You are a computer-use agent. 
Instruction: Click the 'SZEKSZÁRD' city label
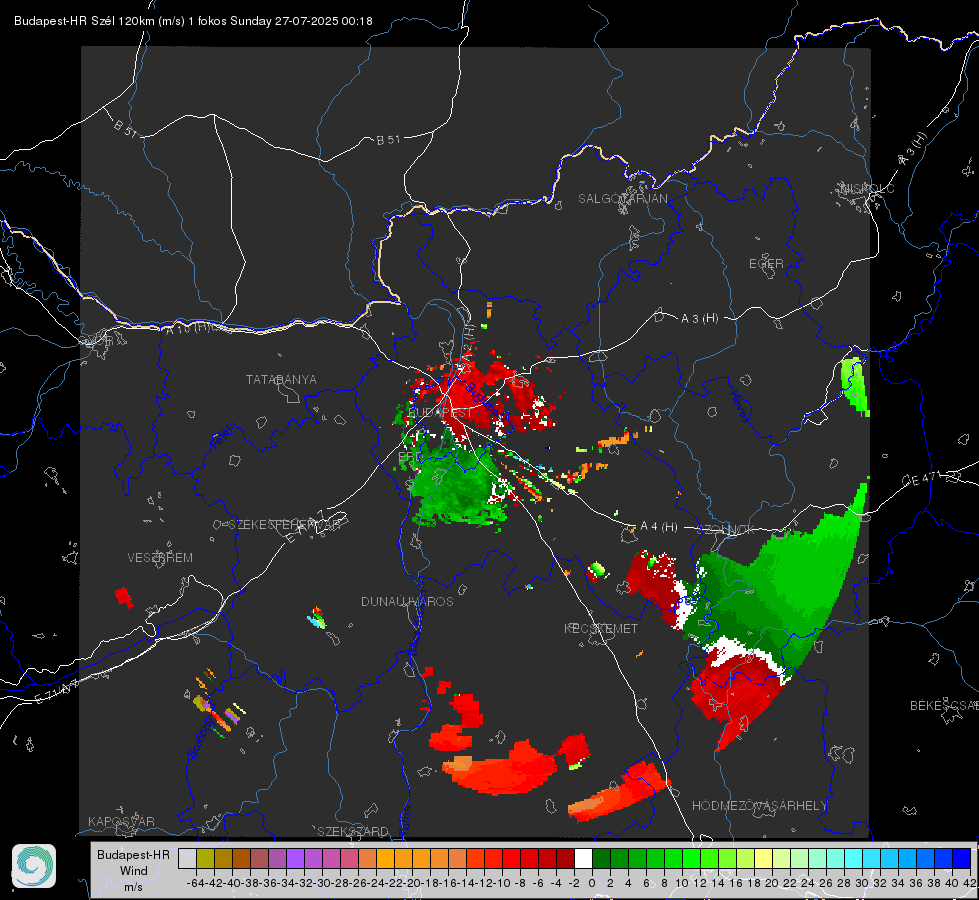(x=353, y=831)
